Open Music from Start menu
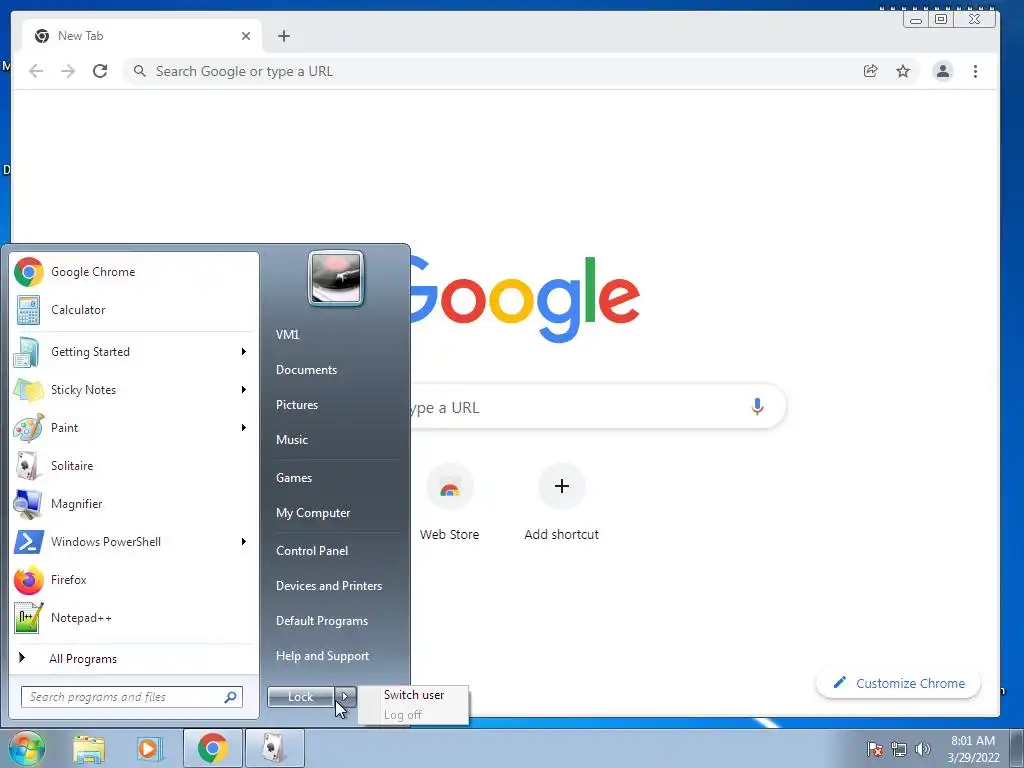 [x=292, y=440]
